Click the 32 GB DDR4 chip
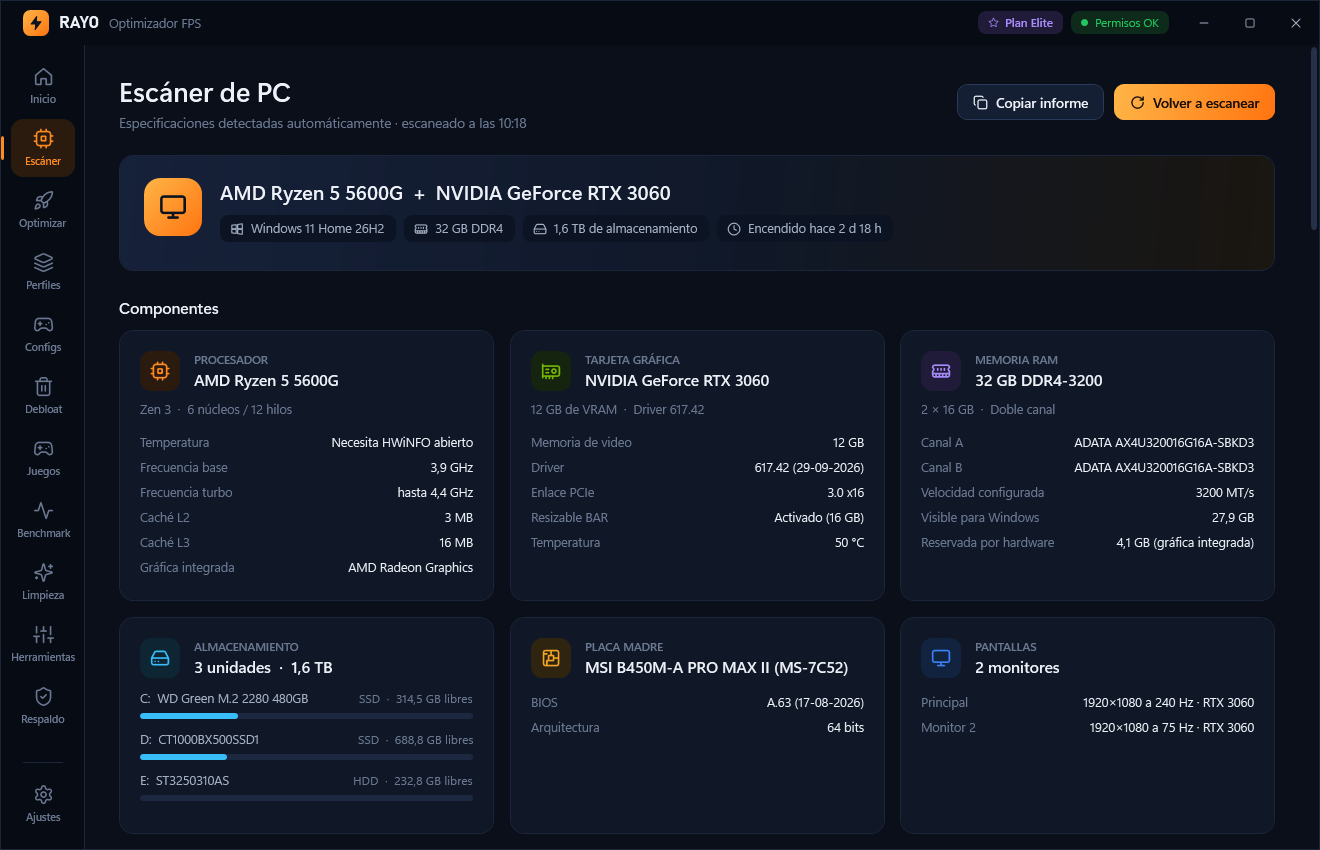This screenshot has height=850, width=1320. (x=460, y=229)
